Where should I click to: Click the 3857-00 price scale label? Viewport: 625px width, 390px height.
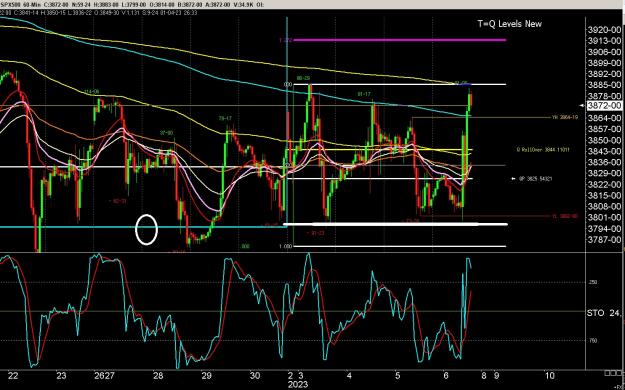(x=604, y=129)
